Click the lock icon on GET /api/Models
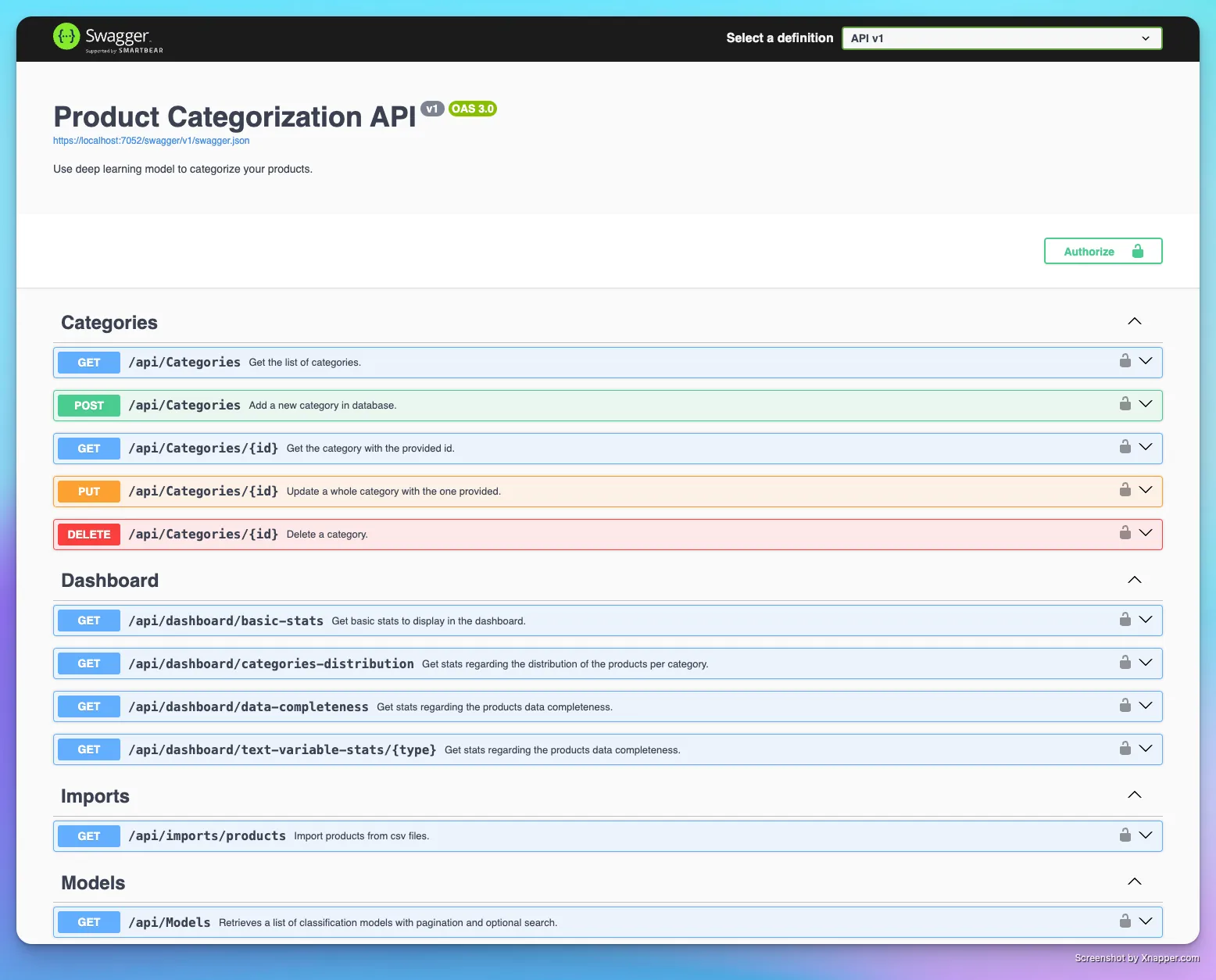This screenshot has height=980, width=1216. pyautogui.click(x=1125, y=921)
